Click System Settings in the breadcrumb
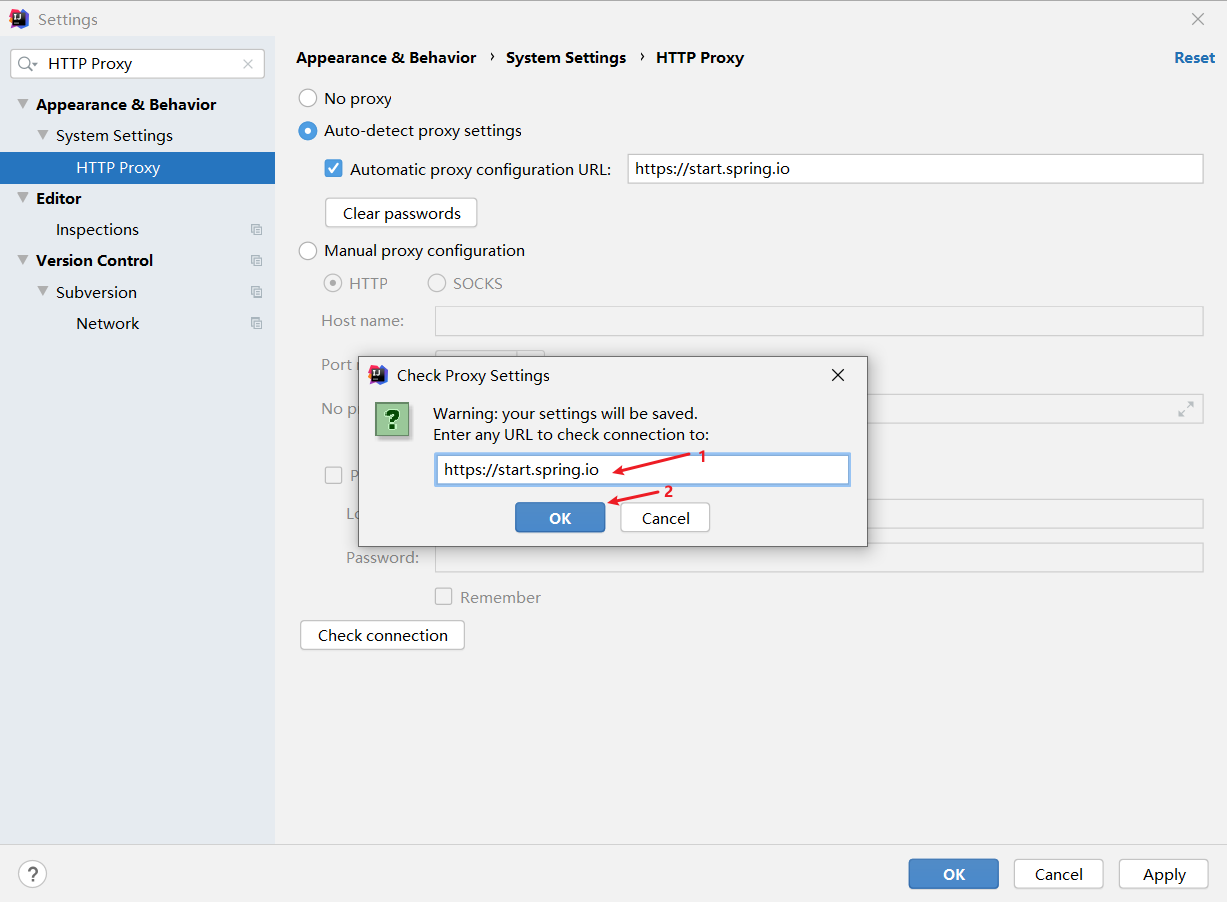The image size is (1227, 902). pos(566,57)
